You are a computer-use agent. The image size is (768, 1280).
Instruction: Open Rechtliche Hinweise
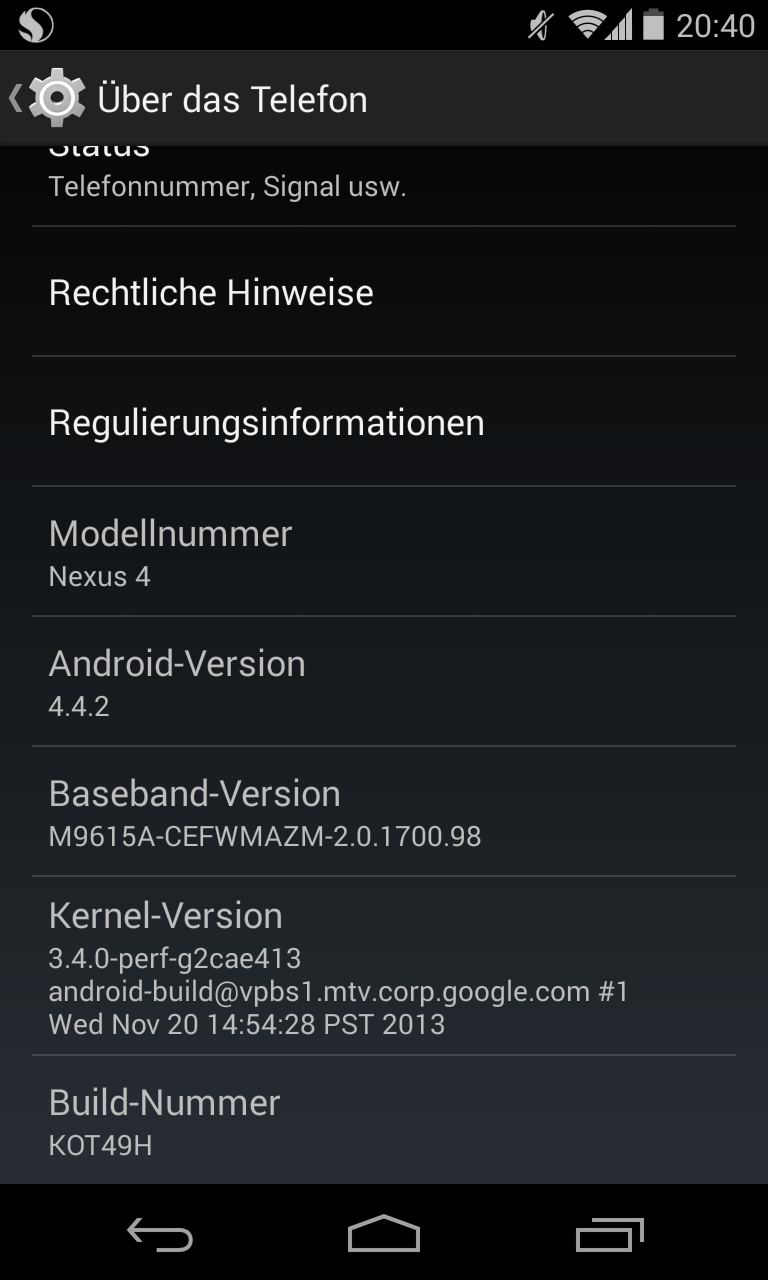pyautogui.click(x=384, y=292)
